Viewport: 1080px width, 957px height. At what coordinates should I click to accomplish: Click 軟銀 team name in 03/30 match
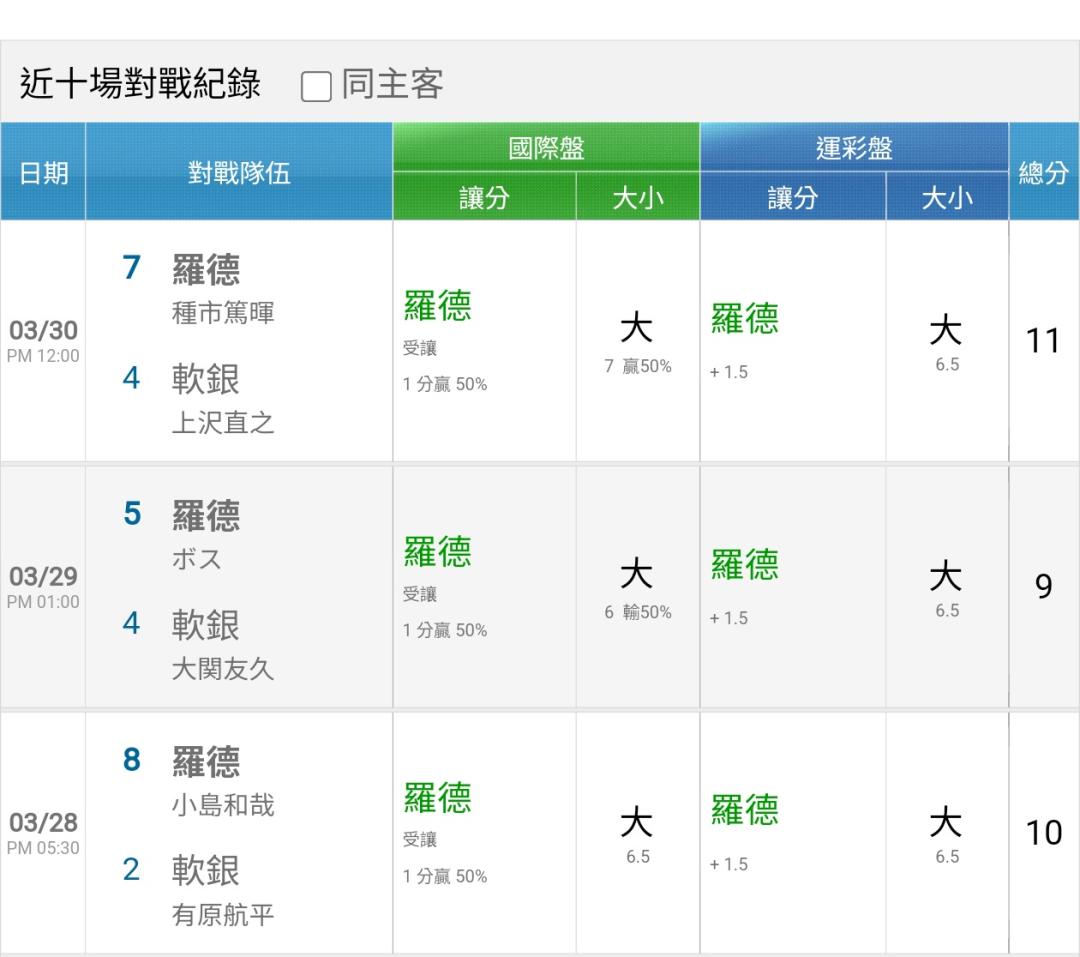206,379
